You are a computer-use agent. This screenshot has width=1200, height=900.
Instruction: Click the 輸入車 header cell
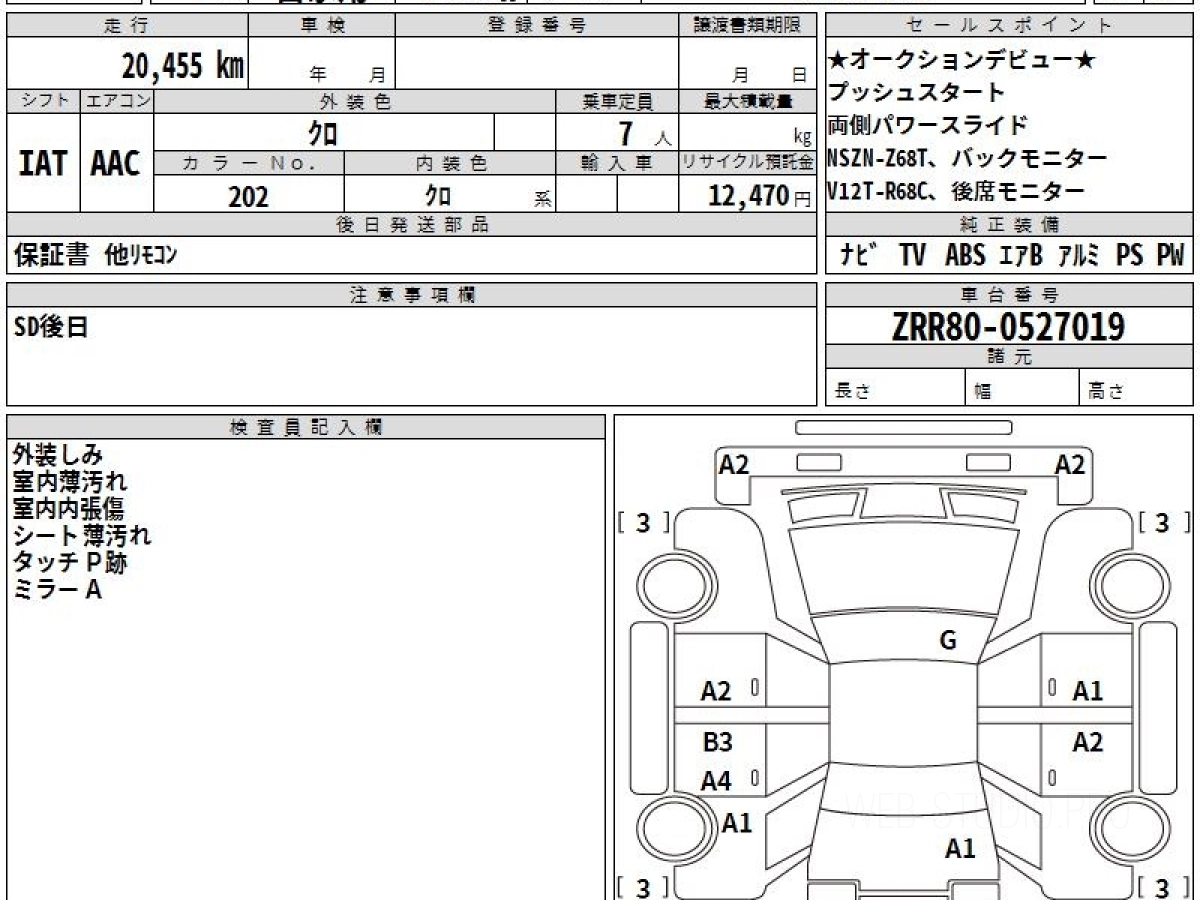coord(617,163)
